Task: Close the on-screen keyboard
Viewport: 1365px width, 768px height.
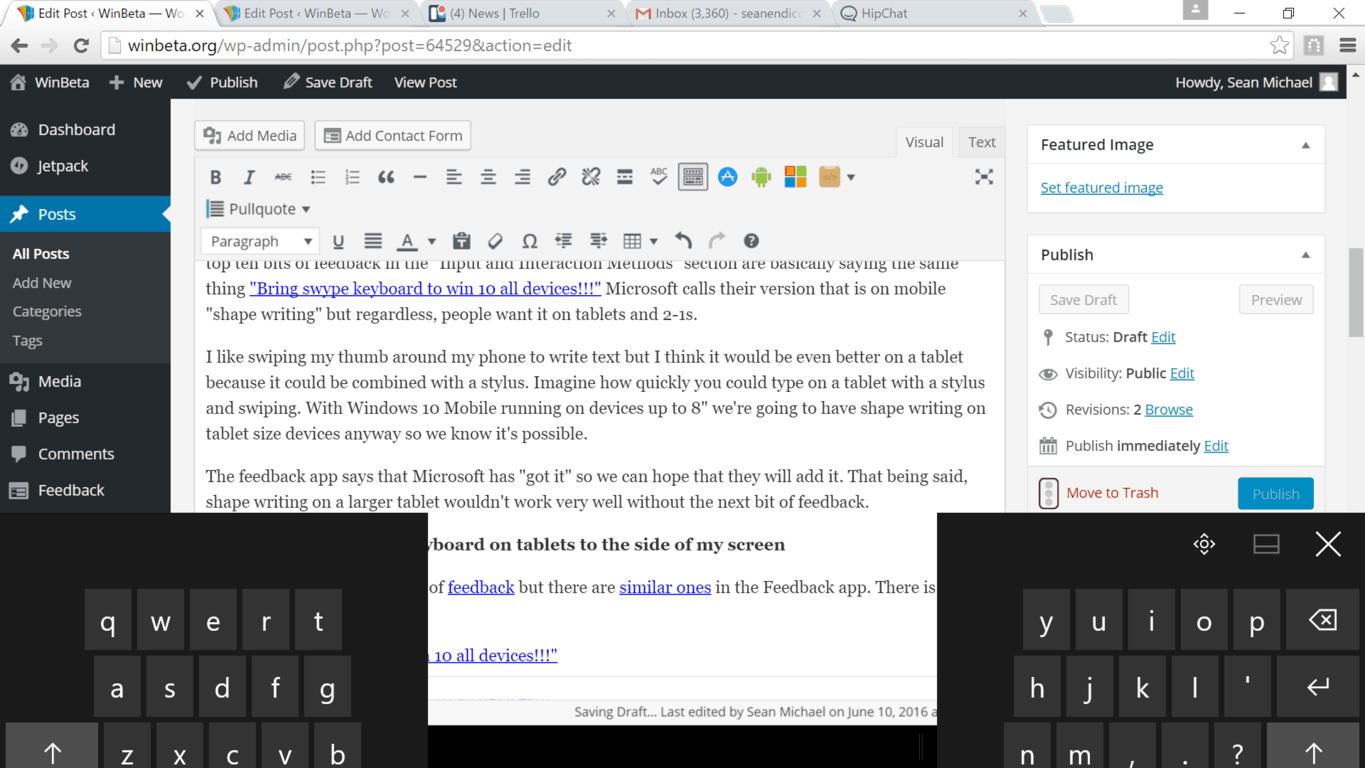Action: (1328, 544)
